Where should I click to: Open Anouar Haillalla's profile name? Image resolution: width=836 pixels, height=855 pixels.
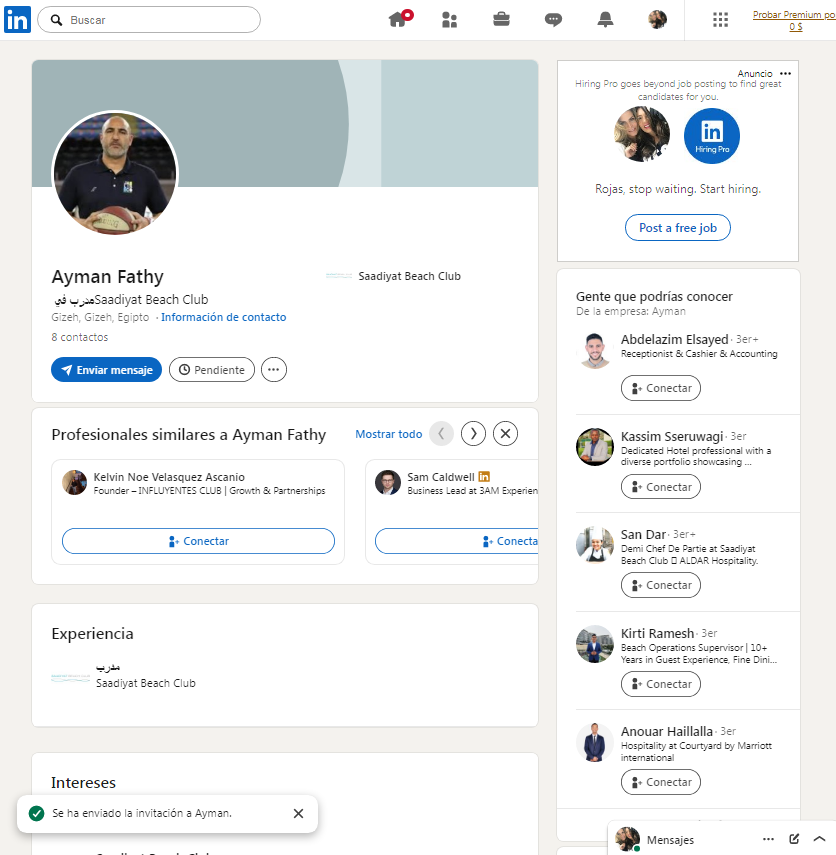pos(667,731)
